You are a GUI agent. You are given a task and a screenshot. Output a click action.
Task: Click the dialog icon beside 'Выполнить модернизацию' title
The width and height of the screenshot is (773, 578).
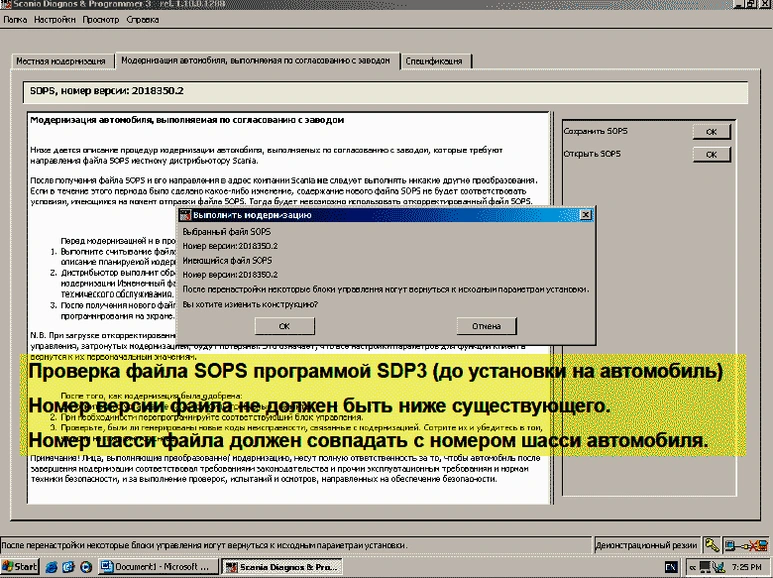click(x=184, y=213)
